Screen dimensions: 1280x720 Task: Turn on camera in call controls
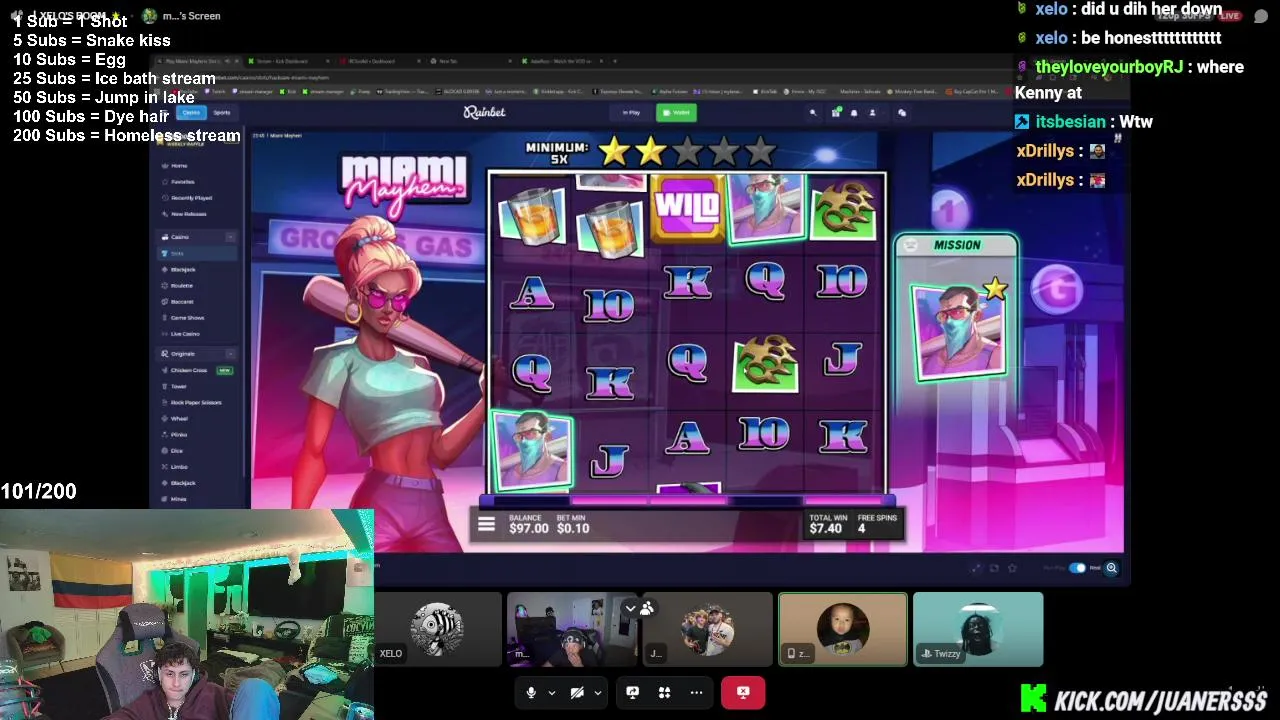(577, 692)
